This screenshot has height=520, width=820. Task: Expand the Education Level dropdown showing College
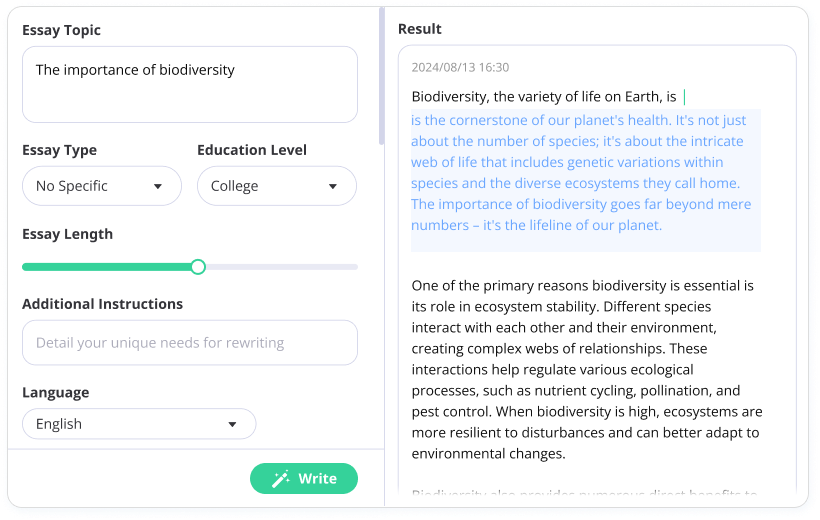pos(276,186)
